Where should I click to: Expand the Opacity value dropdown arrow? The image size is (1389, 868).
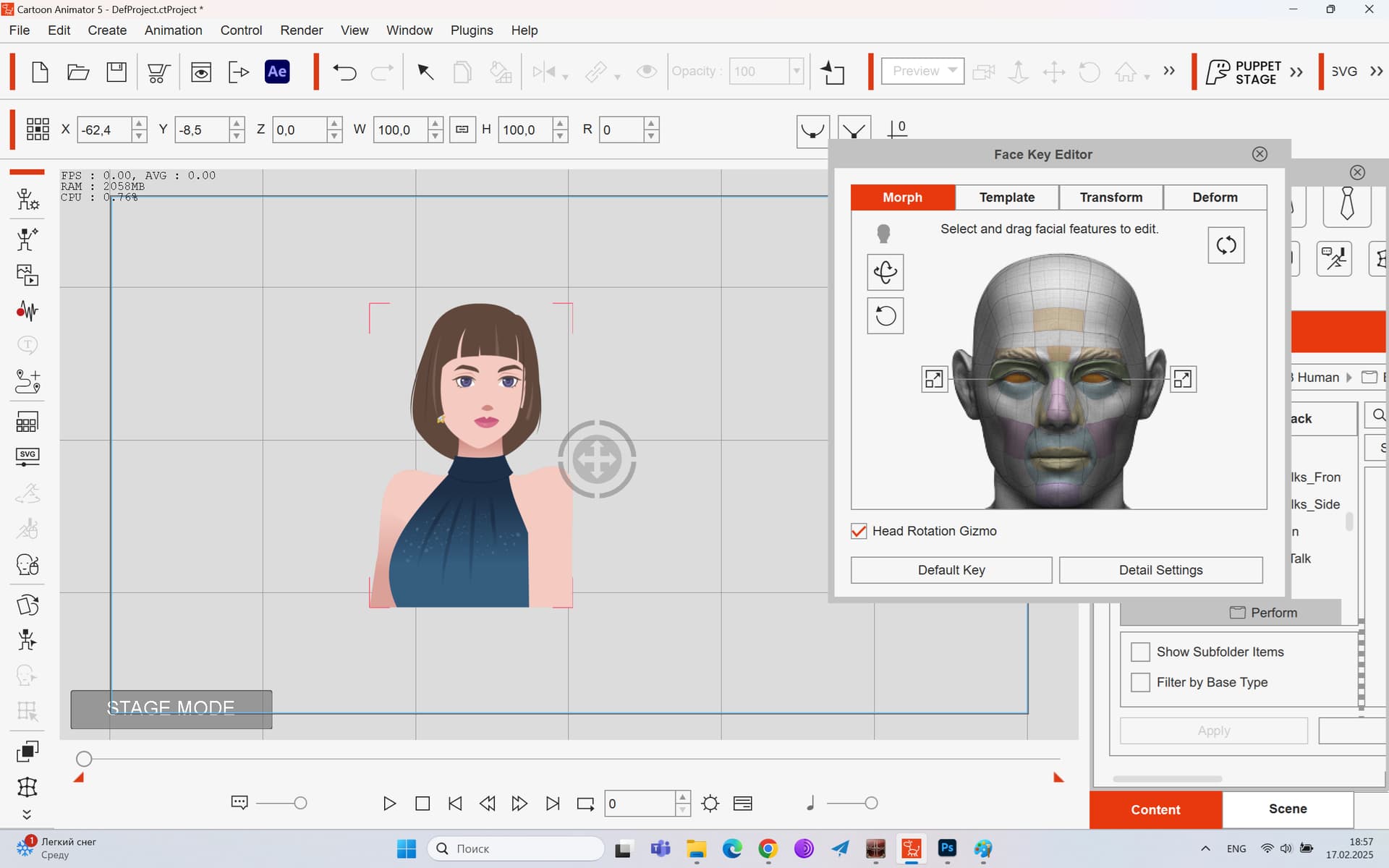click(796, 71)
